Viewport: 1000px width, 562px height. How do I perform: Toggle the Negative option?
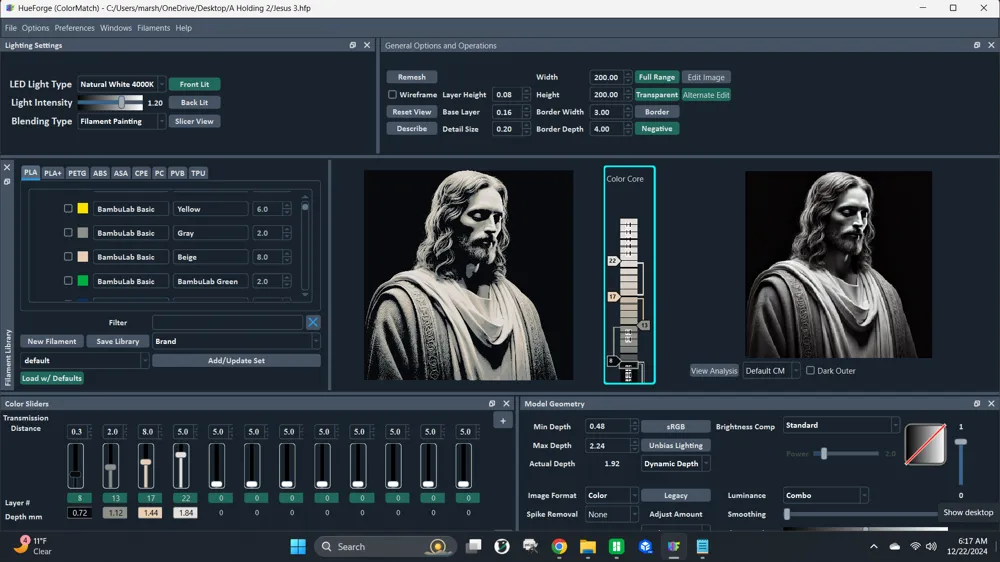click(657, 129)
